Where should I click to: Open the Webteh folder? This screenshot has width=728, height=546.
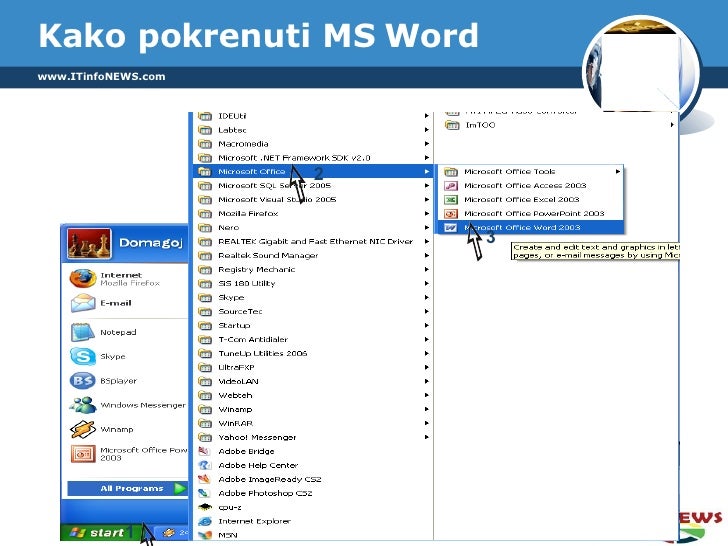tap(313, 395)
